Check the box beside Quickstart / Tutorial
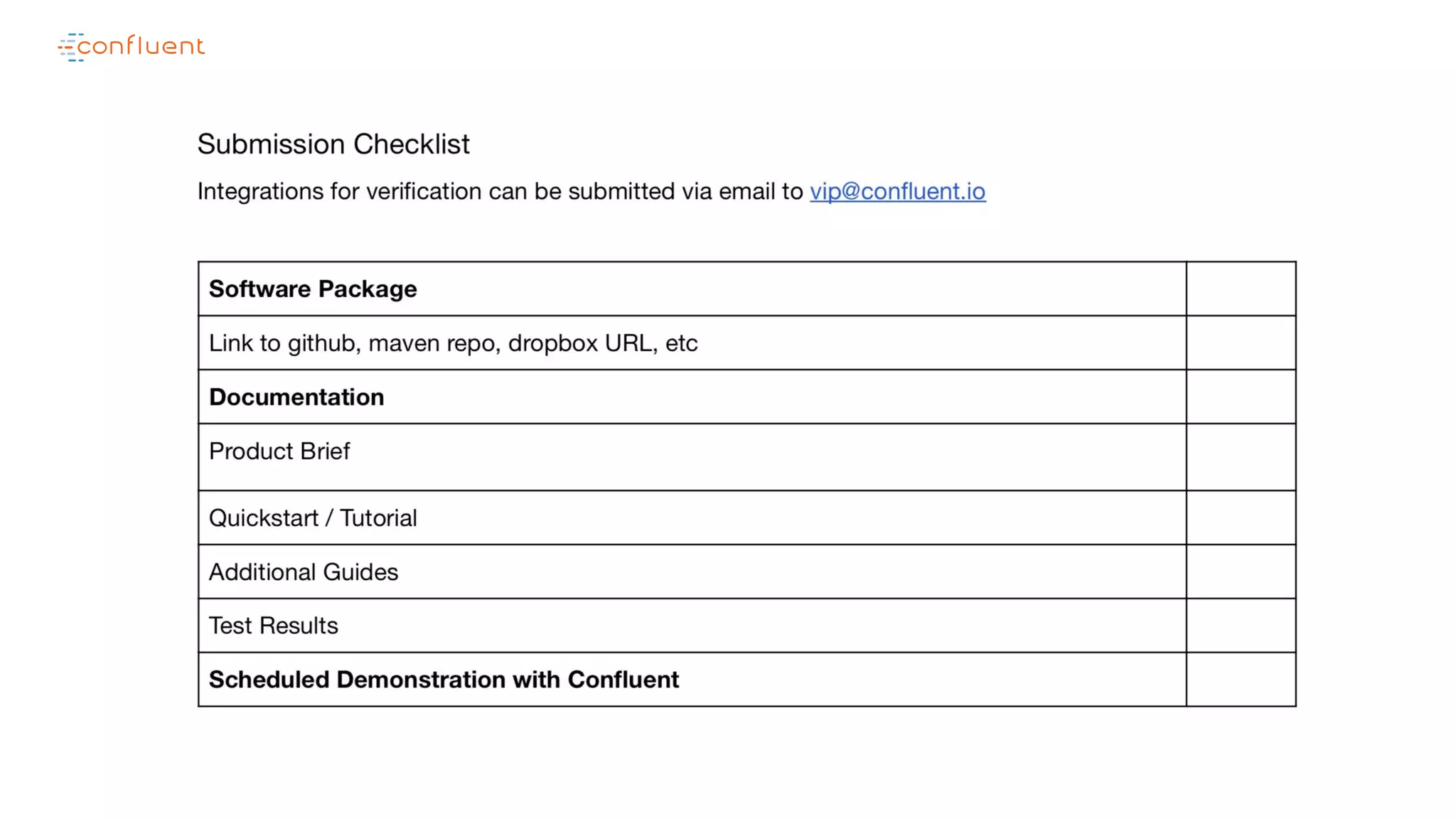Screen dimensions: 1456x819 (x=1241, y=518)
